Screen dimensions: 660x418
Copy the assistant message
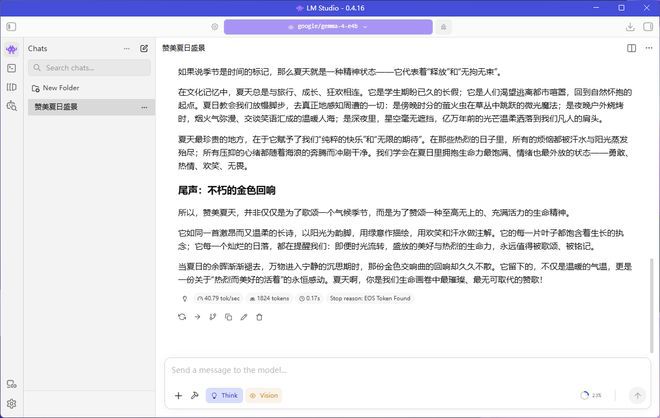tap(228, 317)
